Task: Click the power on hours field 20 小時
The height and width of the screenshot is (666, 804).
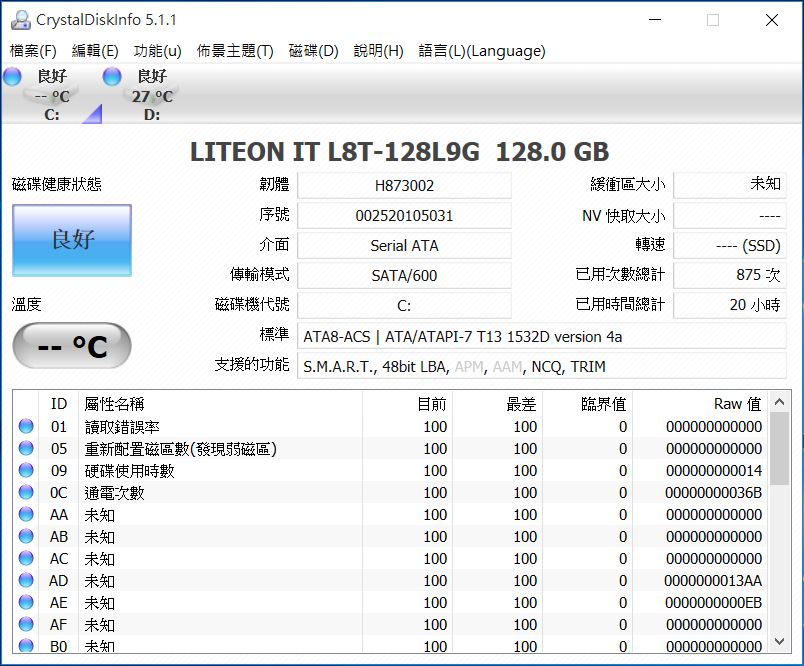Action: click(730, 306)
